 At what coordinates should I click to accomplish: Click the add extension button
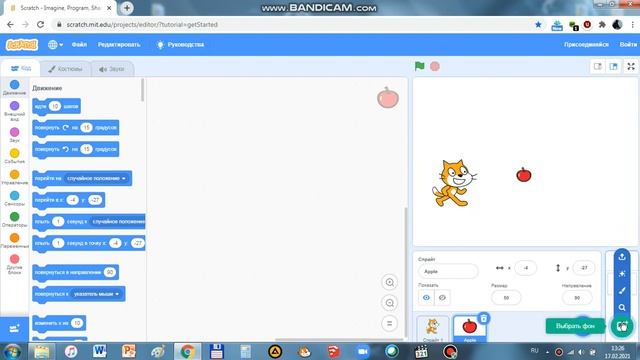pos(14,329)
